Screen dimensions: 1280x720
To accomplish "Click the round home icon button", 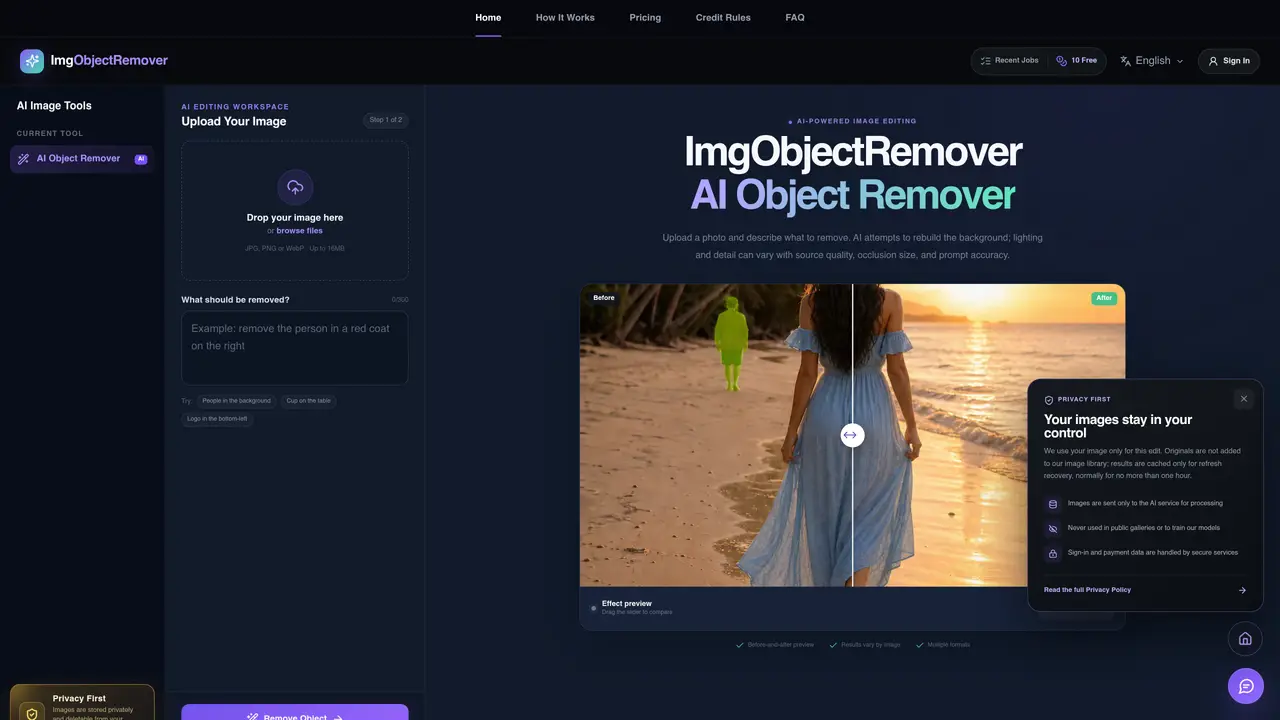I will [x=1245, y=639].
